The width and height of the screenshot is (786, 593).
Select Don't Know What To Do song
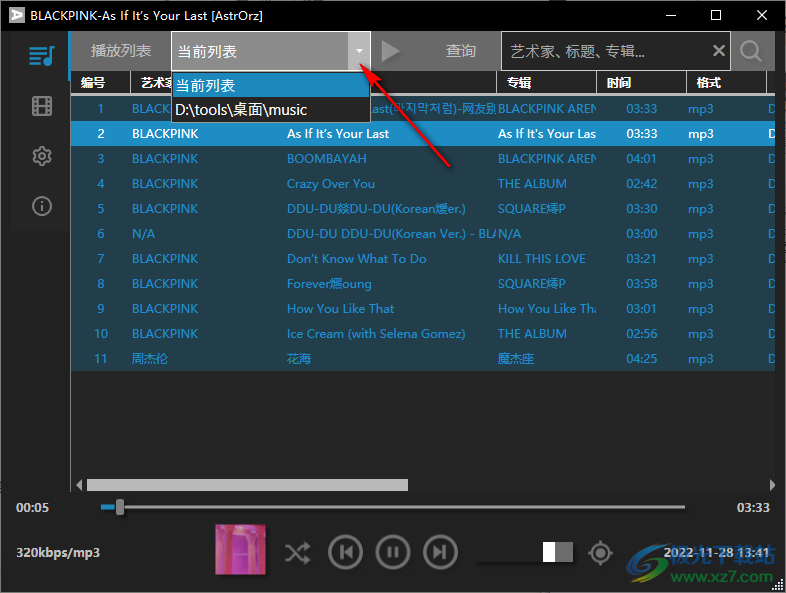356,259
